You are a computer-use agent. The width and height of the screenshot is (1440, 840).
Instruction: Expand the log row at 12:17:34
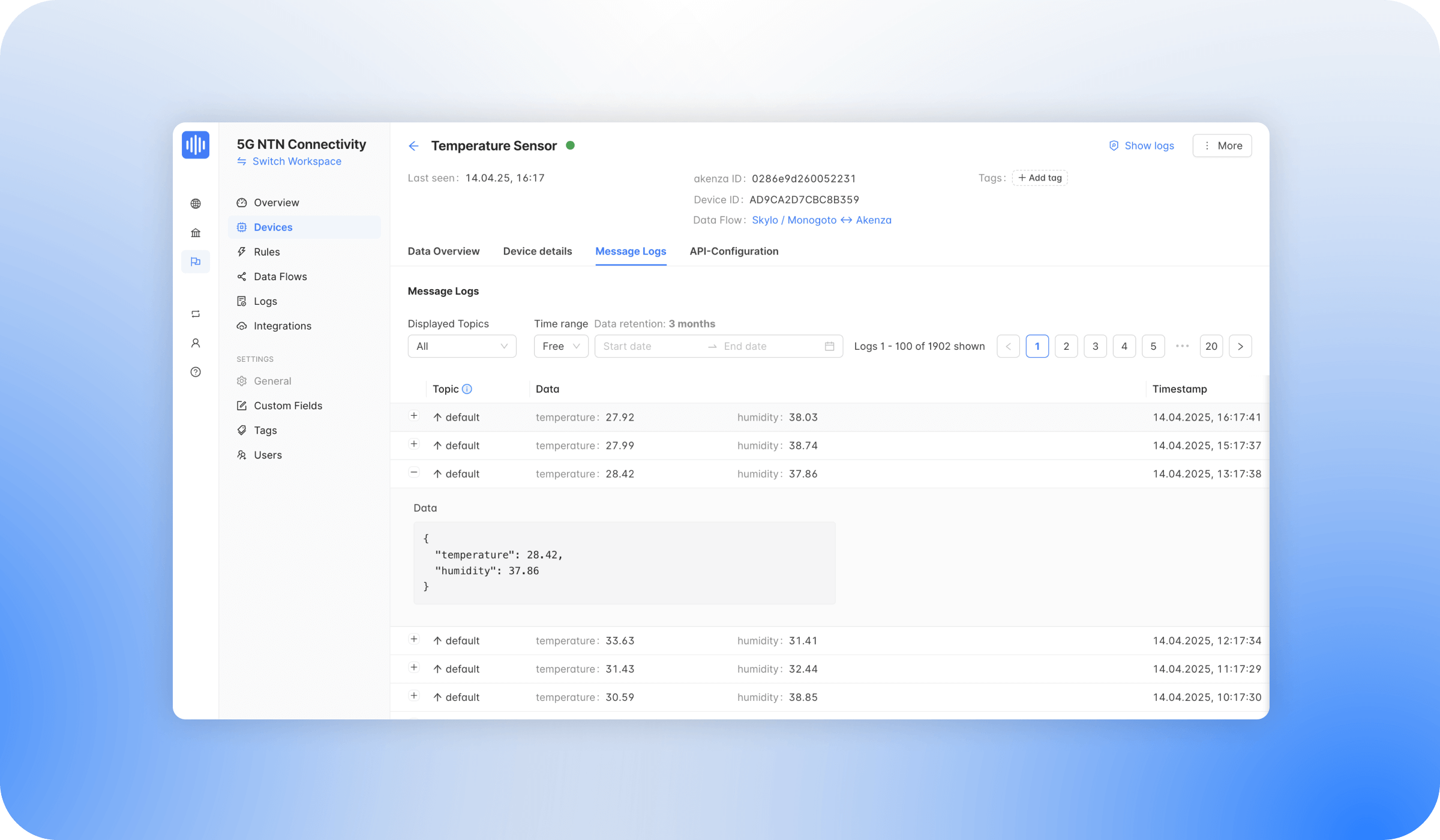click(x=414, y=639)
